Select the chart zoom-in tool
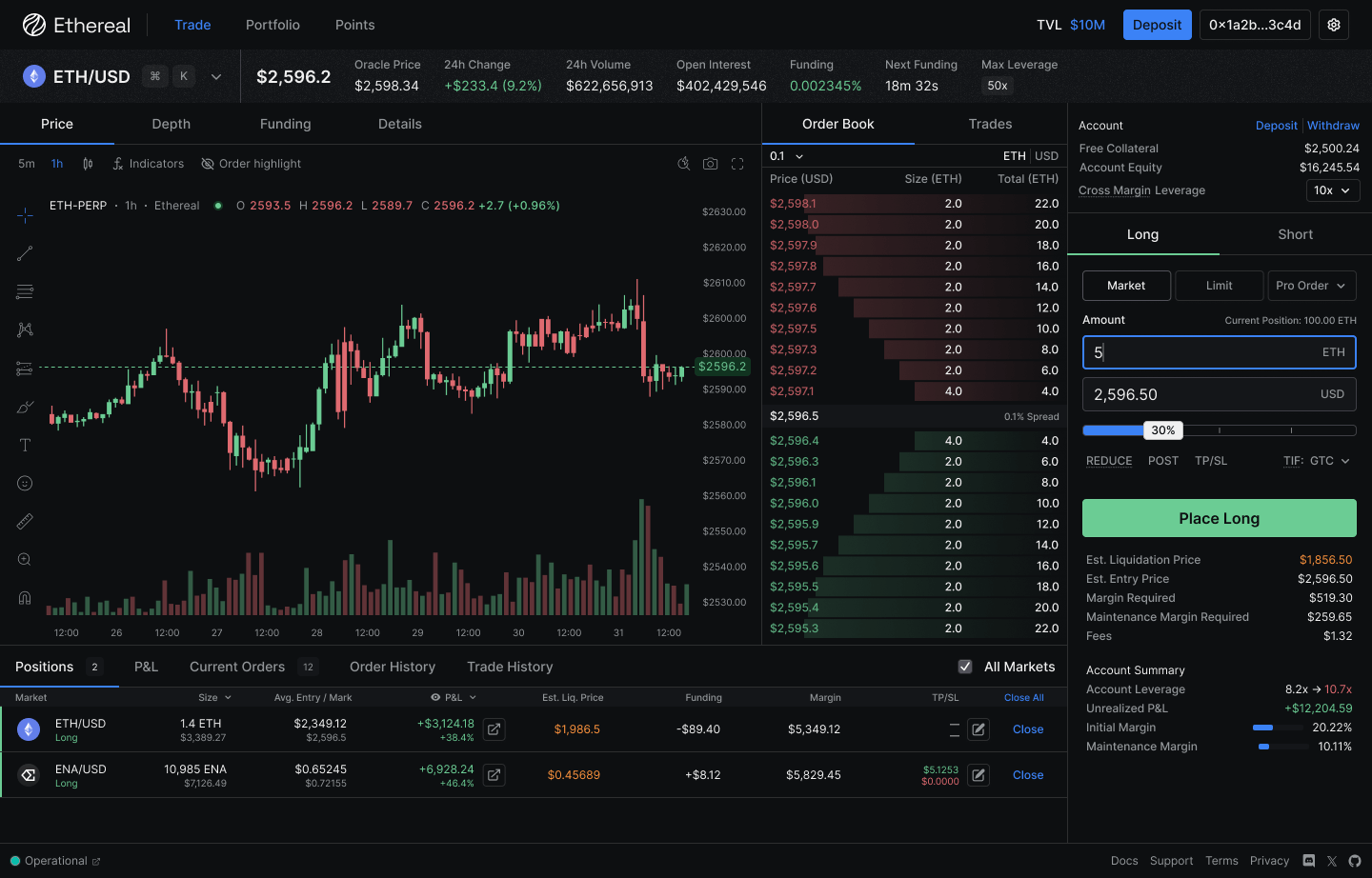Viewport: 1372px width, 878px height. (x=25, y=559)
